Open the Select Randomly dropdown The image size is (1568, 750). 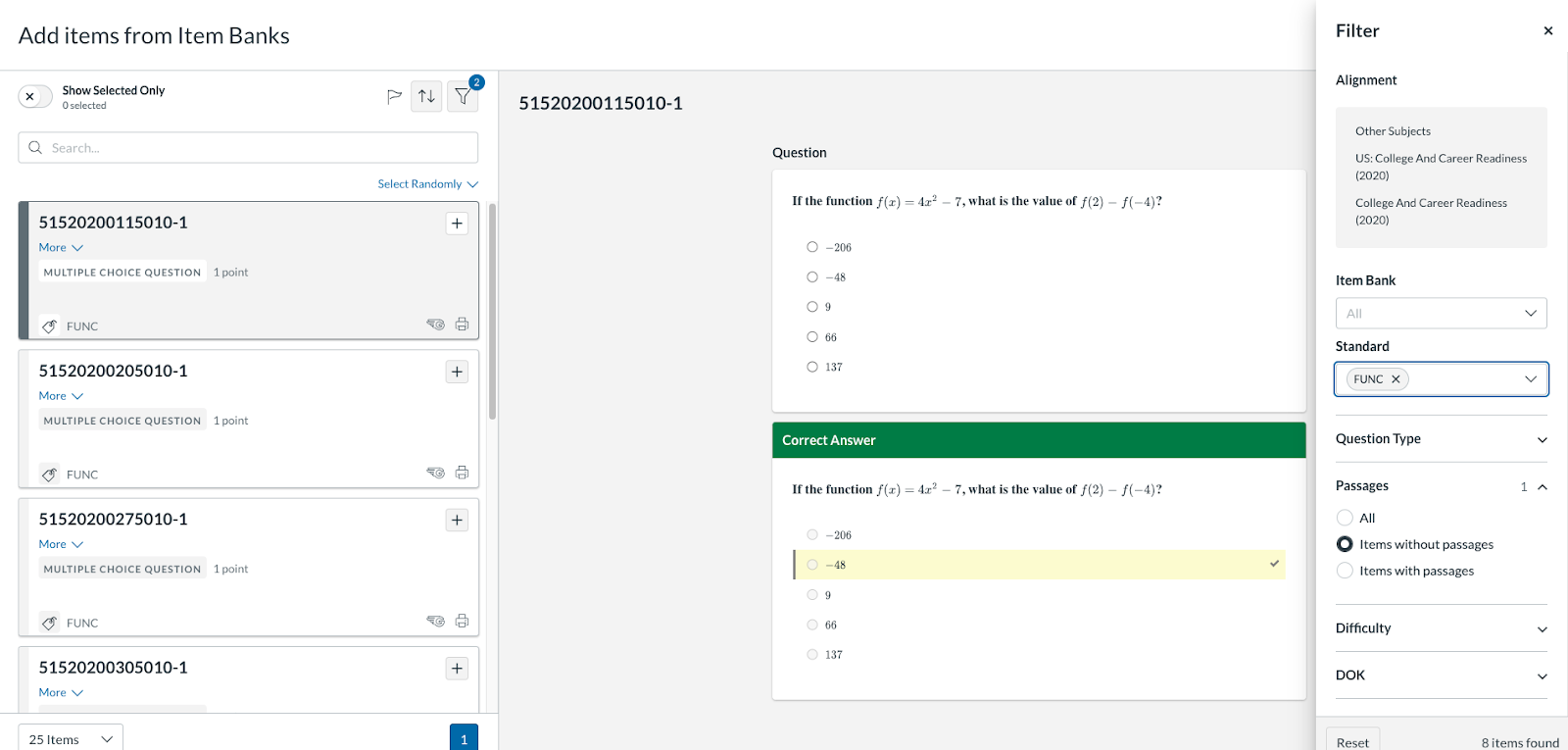click(428, 184)
